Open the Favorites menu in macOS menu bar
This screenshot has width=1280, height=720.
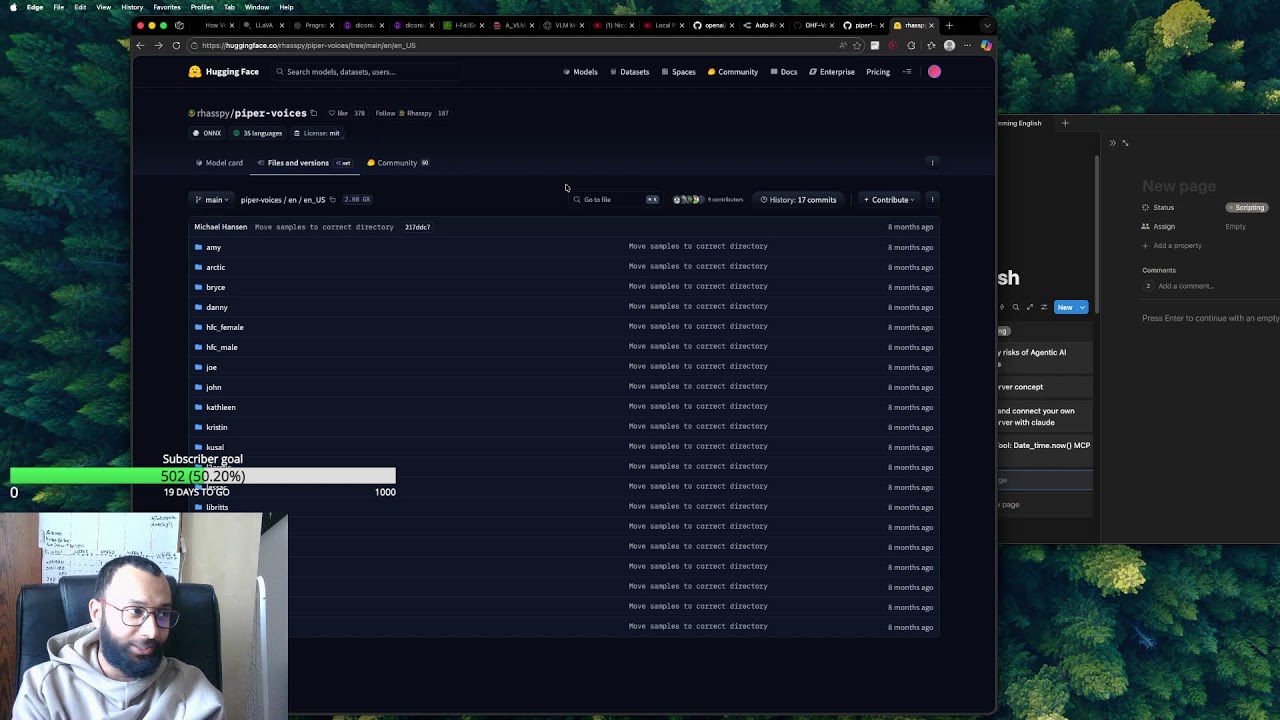pyautogui.click(x=167, y=7)
